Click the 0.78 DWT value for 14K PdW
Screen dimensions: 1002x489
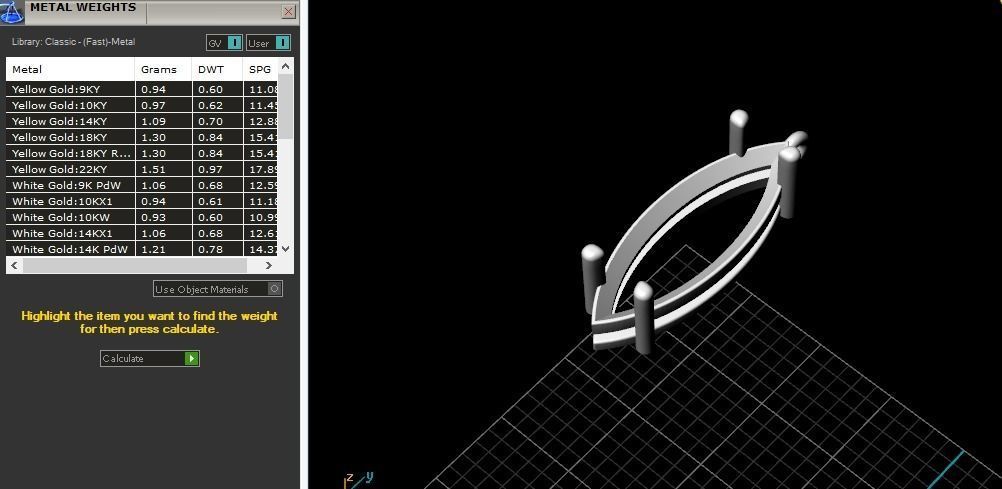[210, 249]
